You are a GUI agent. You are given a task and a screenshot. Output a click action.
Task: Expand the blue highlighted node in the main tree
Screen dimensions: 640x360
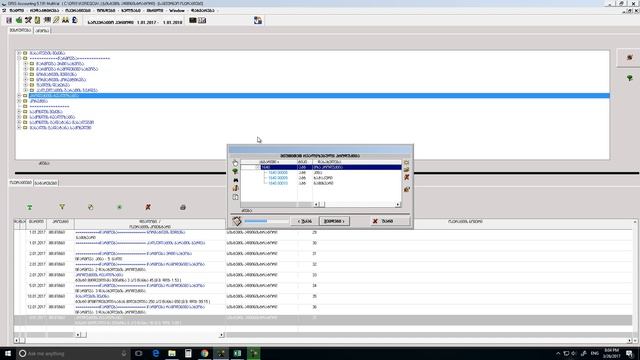coord(19,96)
